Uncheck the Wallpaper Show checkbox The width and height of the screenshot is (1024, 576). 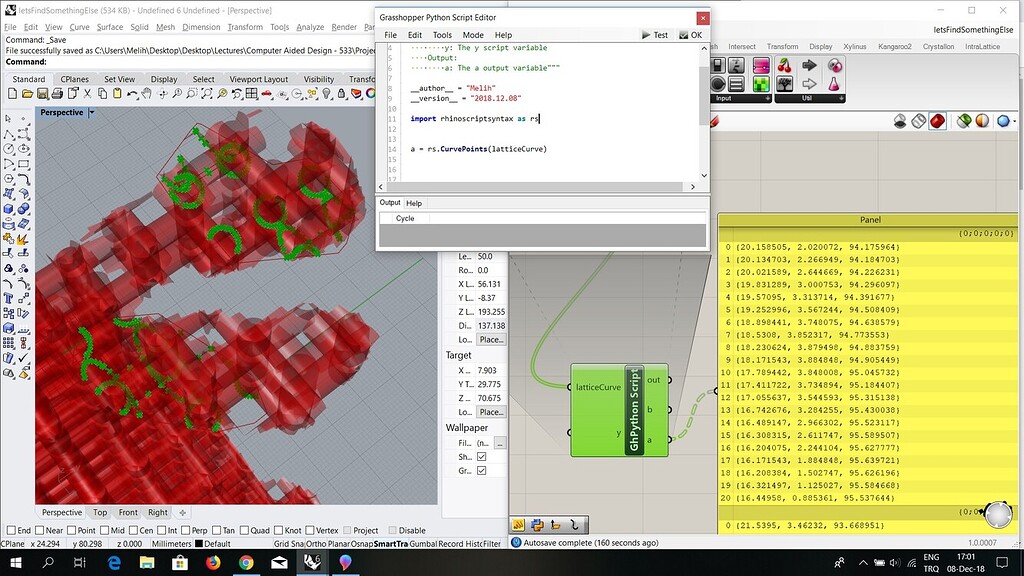[481, 455]
